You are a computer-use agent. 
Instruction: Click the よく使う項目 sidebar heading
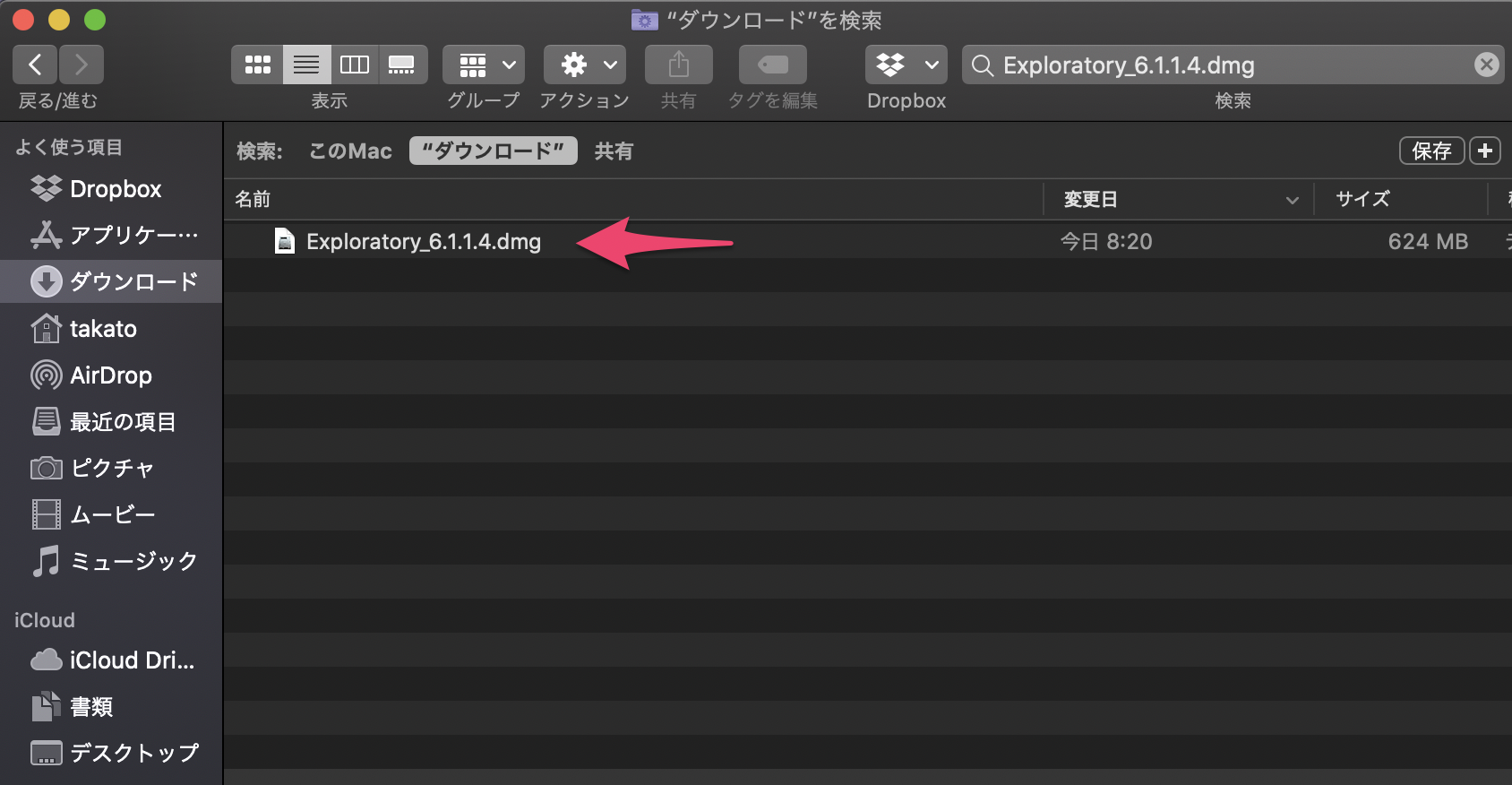[69, 147]
